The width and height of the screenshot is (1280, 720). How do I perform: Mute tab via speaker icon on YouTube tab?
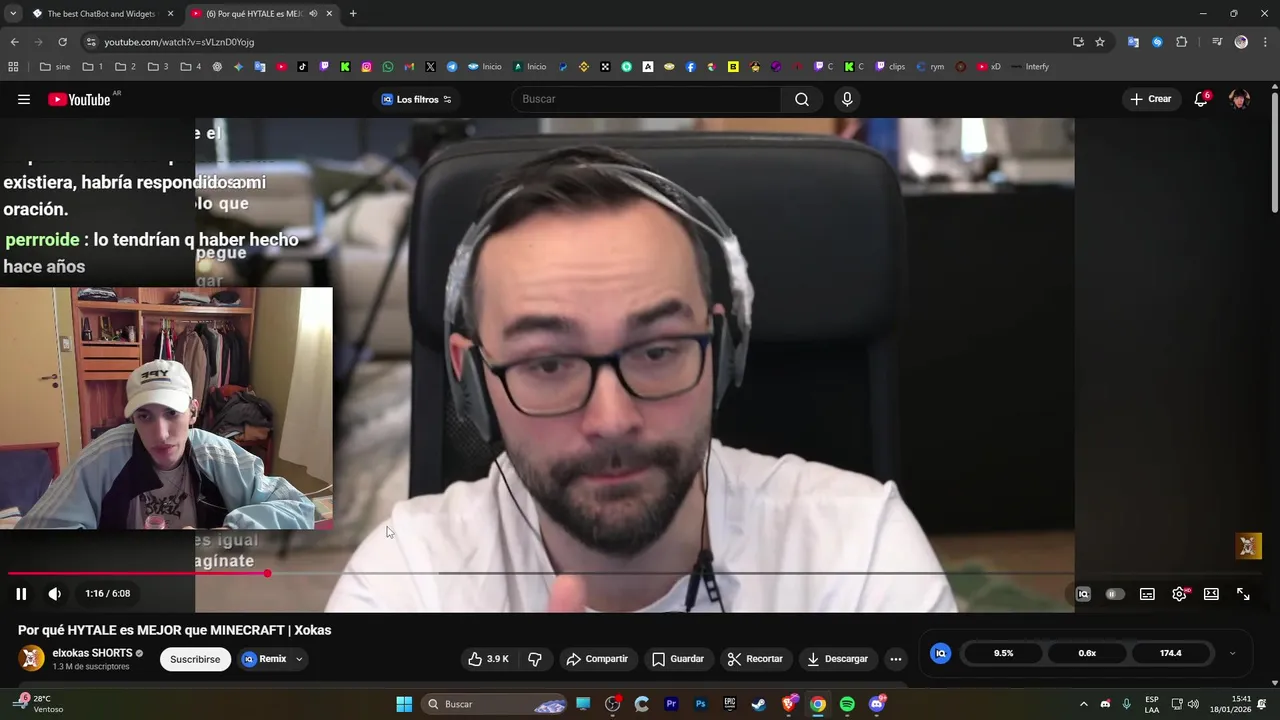tap(313, 14)
